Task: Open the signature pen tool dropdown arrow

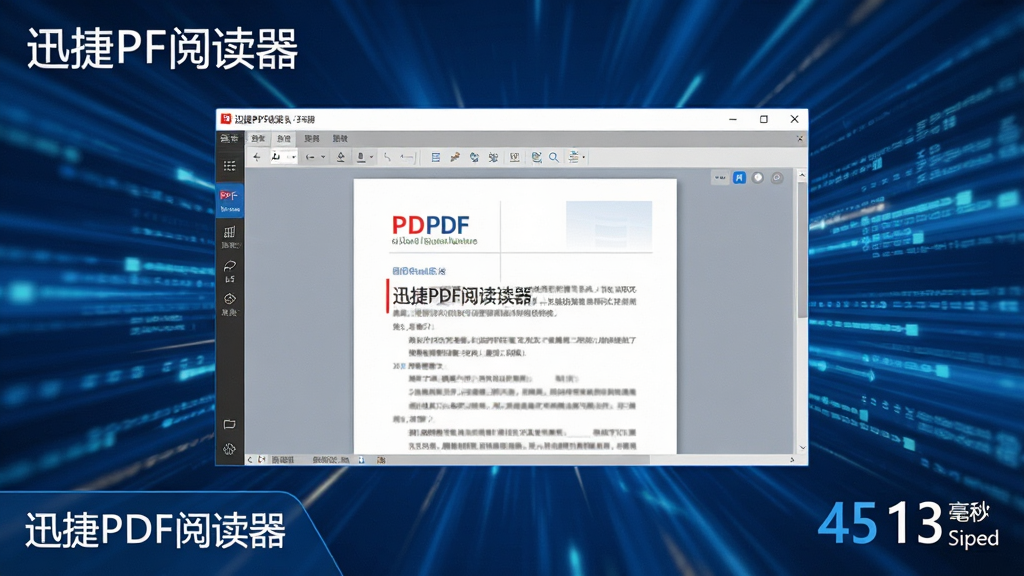Action: 294,157
